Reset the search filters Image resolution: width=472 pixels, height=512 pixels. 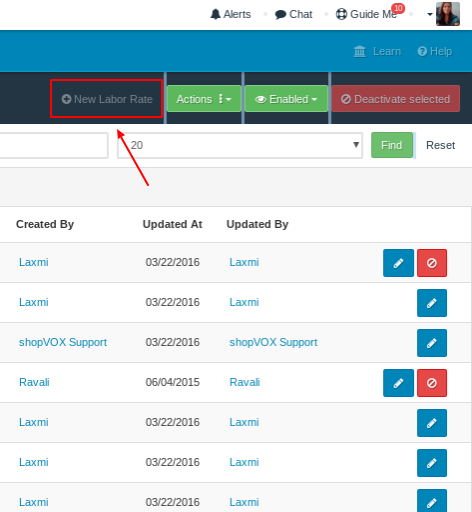[440, 145]
